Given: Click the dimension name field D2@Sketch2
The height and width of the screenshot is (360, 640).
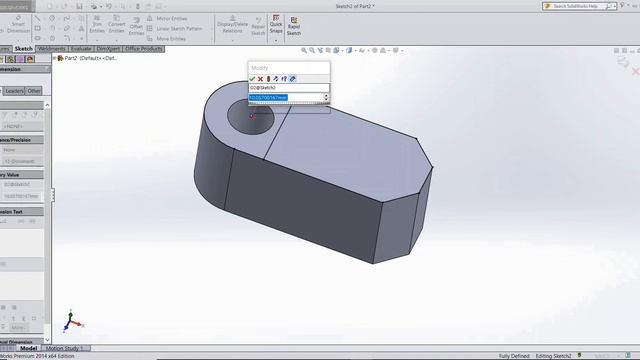Looking at the screenshot, I should click(289, 88).
